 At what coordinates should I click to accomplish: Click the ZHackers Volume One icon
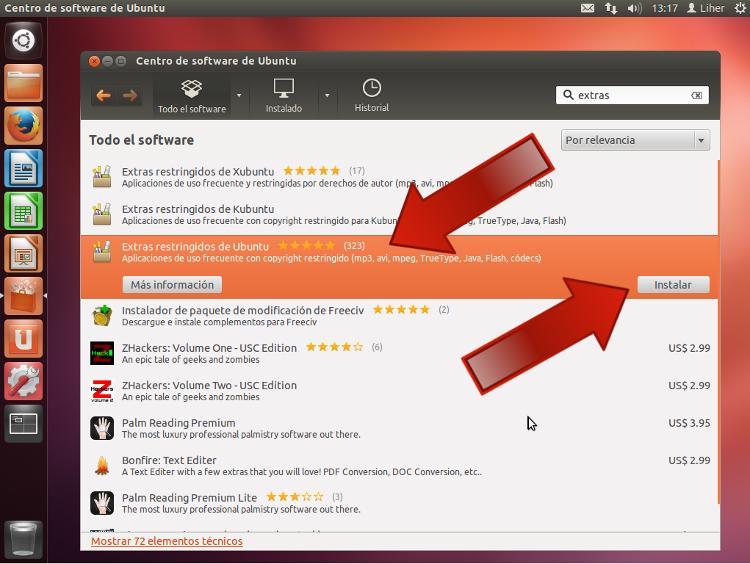click(102, 353)
